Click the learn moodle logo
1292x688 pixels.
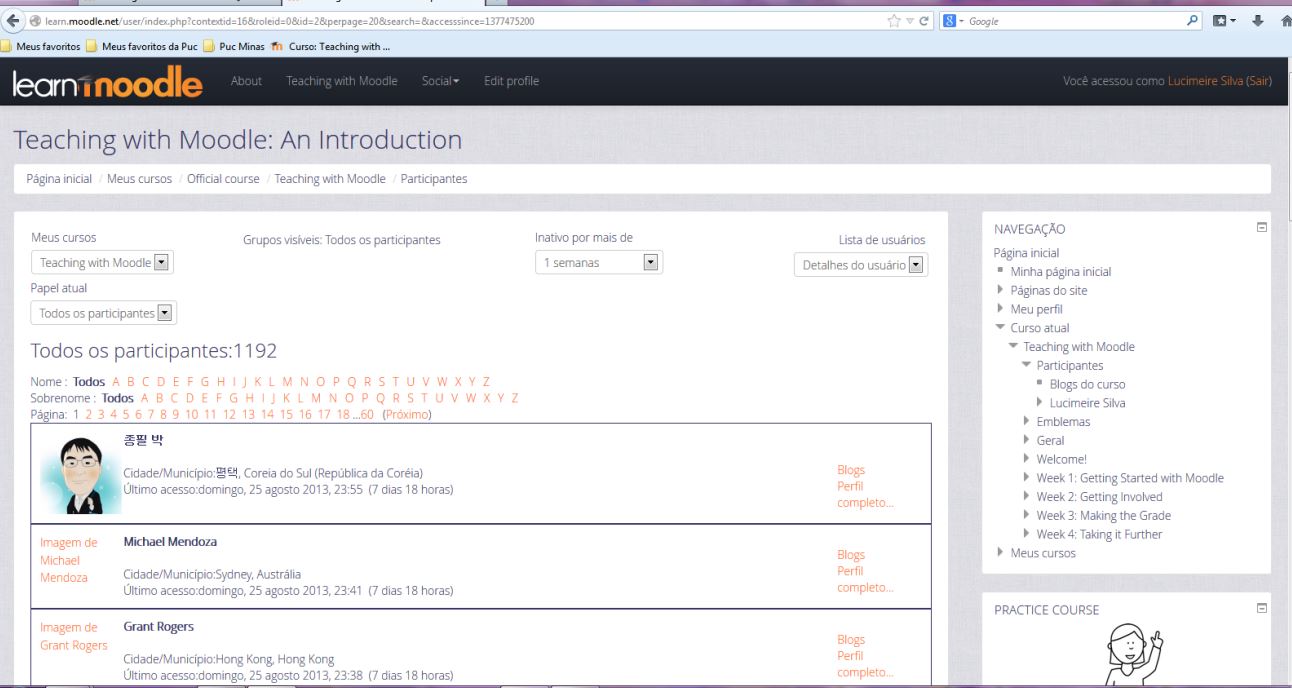pyautogui.click(x=107, y=82)
